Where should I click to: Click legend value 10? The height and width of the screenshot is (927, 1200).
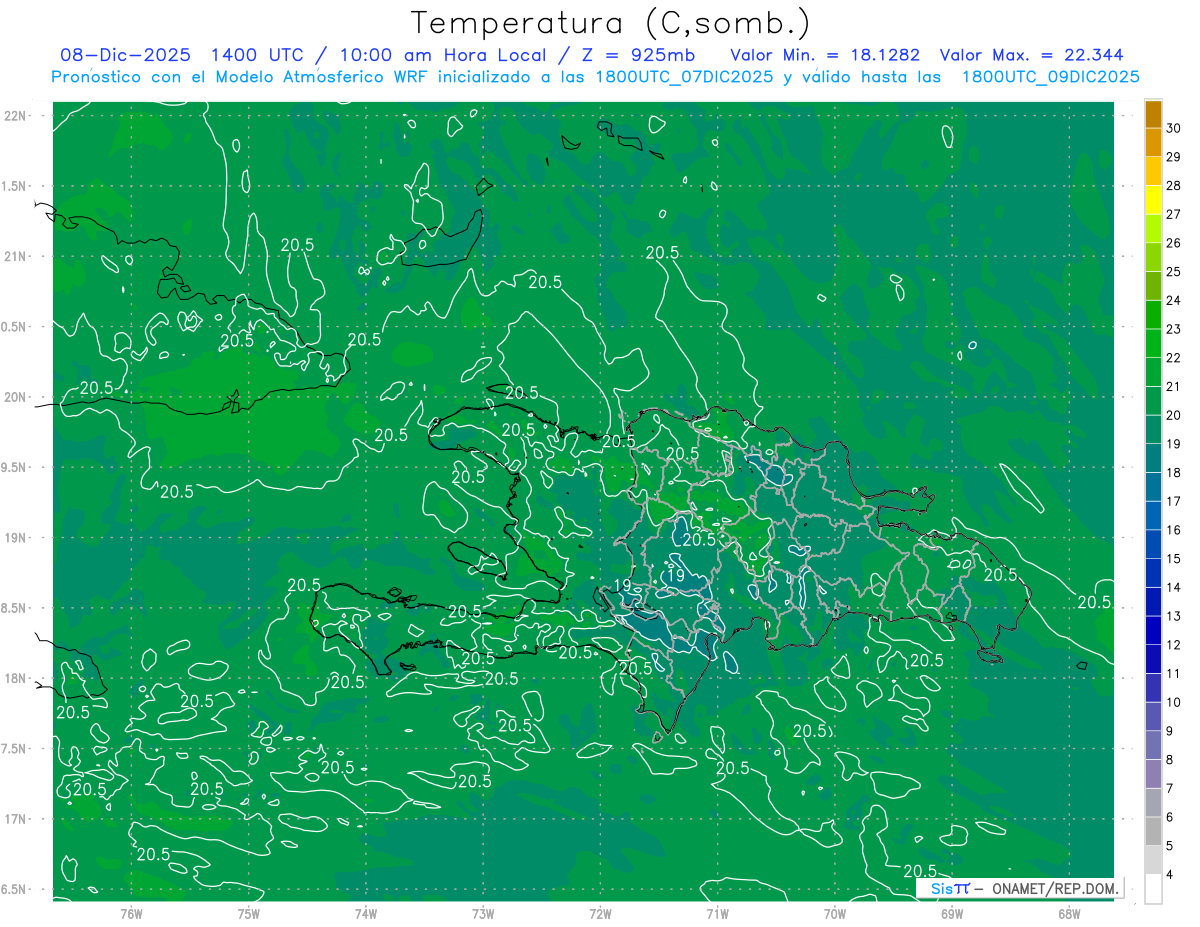click(x=1174, y=702)
